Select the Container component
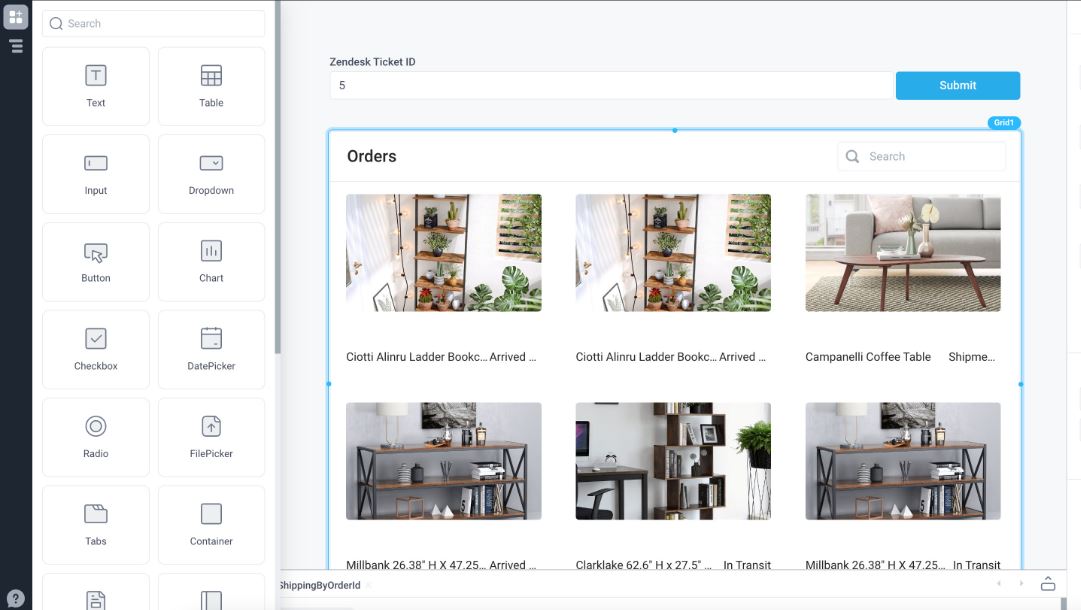 [x=211, y=525]
